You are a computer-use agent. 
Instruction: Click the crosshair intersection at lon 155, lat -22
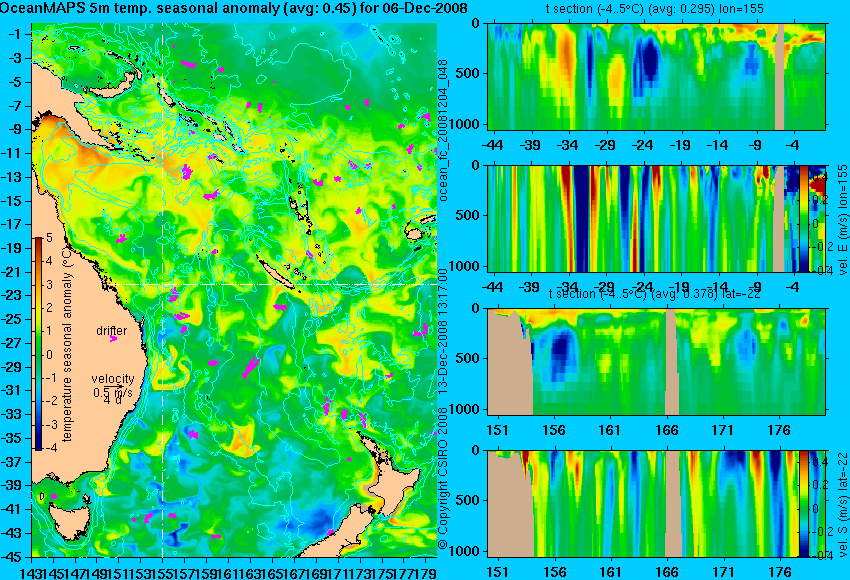coord(163,284)
